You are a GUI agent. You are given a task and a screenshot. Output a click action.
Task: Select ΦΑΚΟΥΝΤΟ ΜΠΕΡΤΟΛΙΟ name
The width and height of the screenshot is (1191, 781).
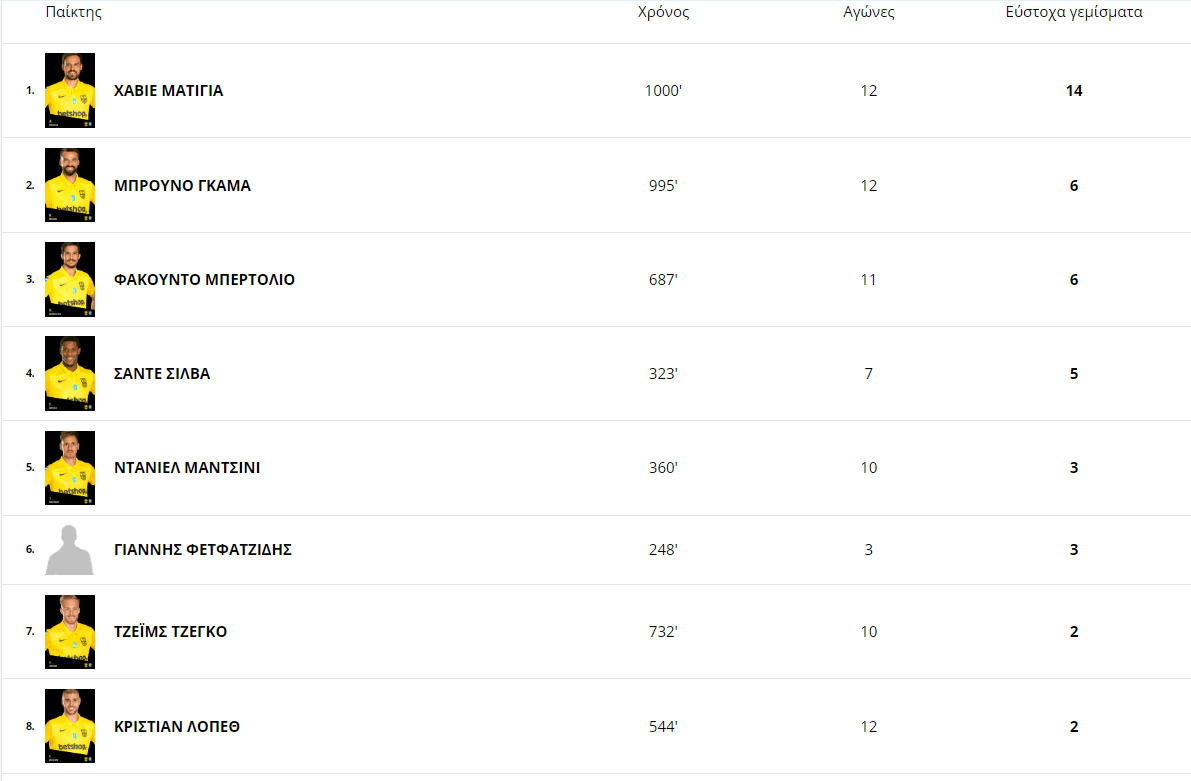coord(204,280)
